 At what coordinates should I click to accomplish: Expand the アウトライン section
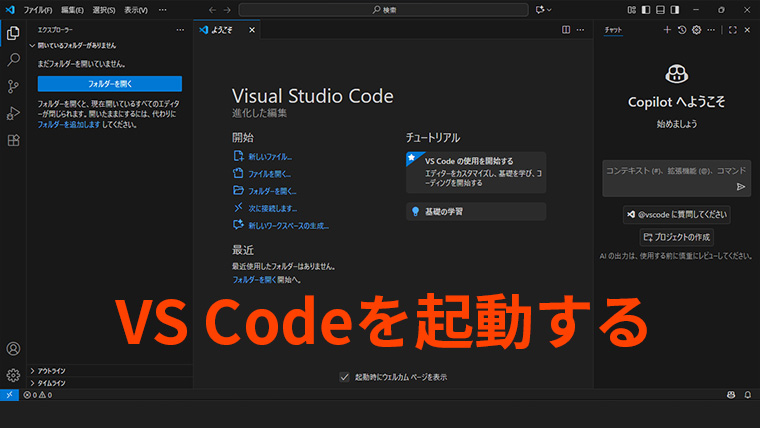(52, 370)
